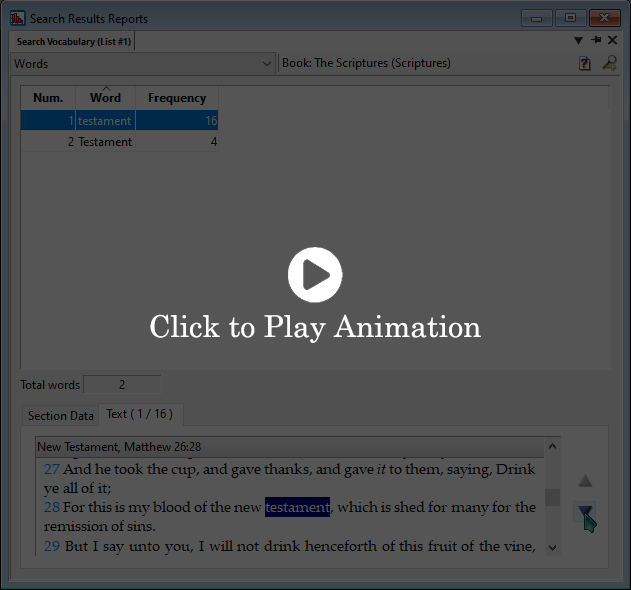This screenshot has width=631, height=590.
Task: Click verse number 27 link
Action: [52, 469]
